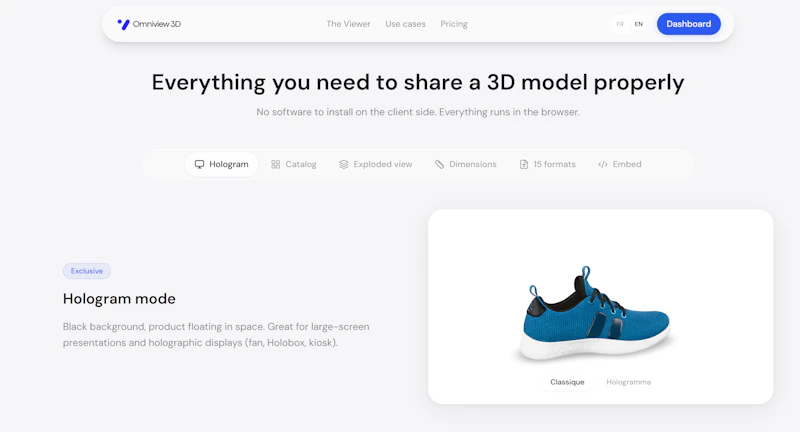The width and height of the screenshot is (800, 432).
Task: Click the blue sneaker 3D model
Action: point(596,314)
